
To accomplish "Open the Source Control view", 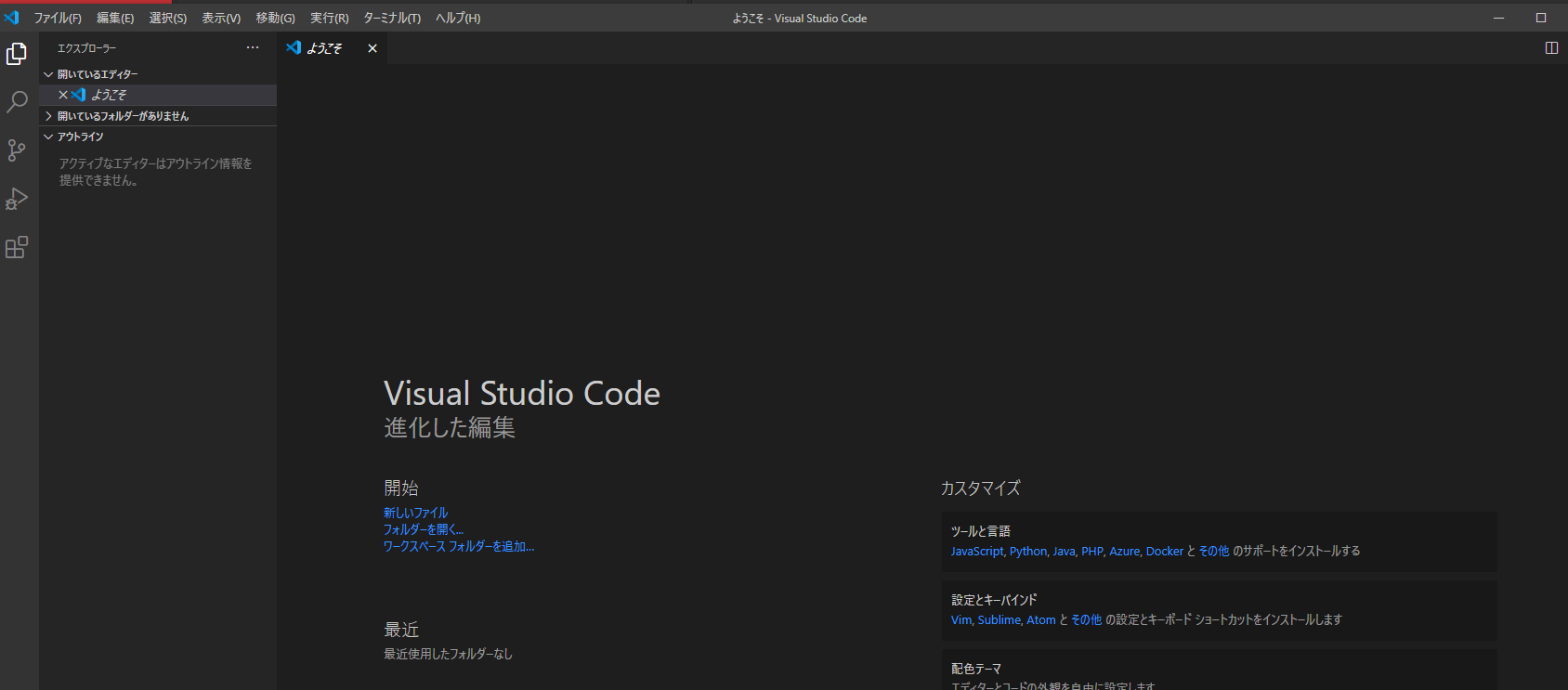I will click(17, 150).
